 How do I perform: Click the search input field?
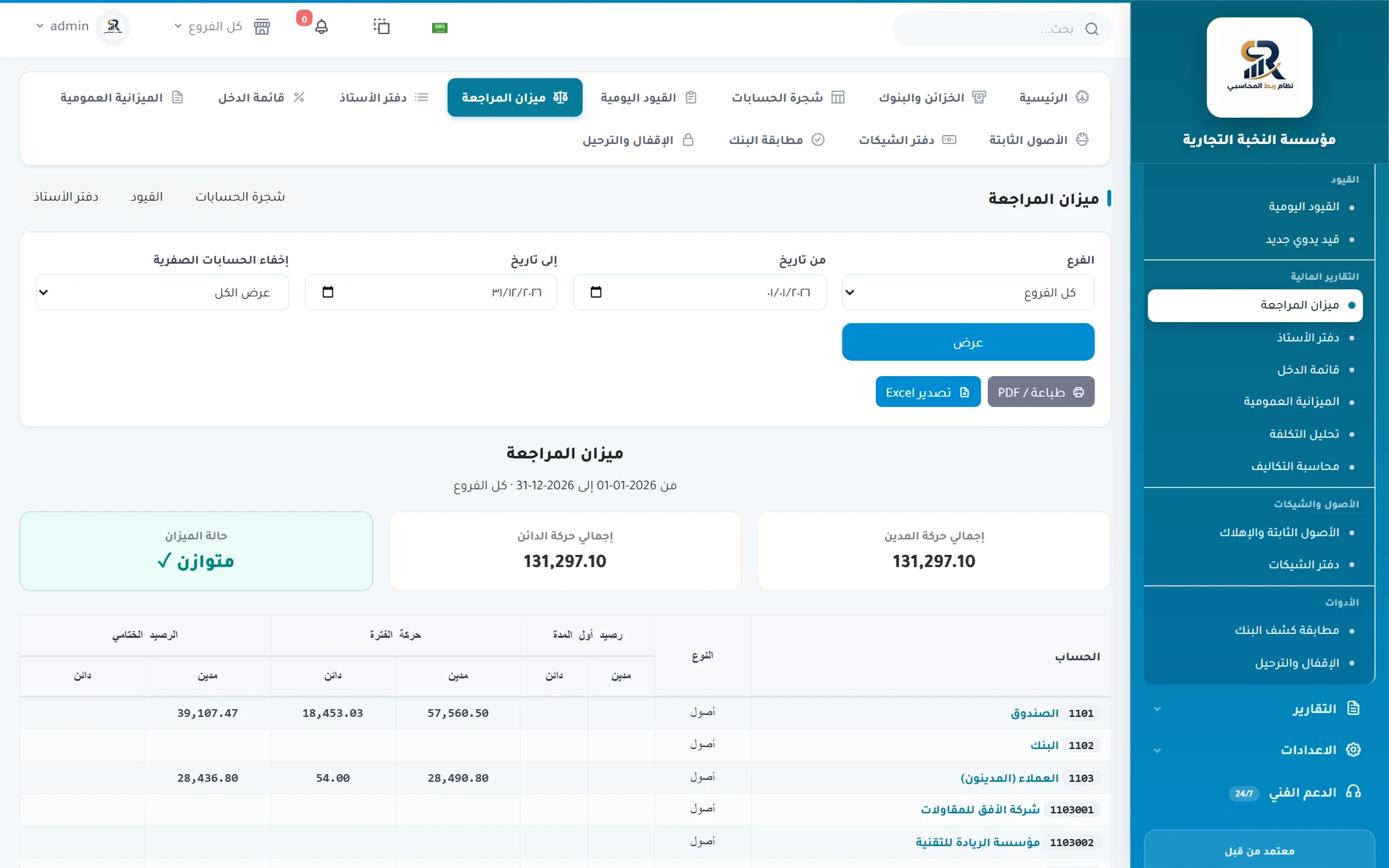[x=1002, y=29]
